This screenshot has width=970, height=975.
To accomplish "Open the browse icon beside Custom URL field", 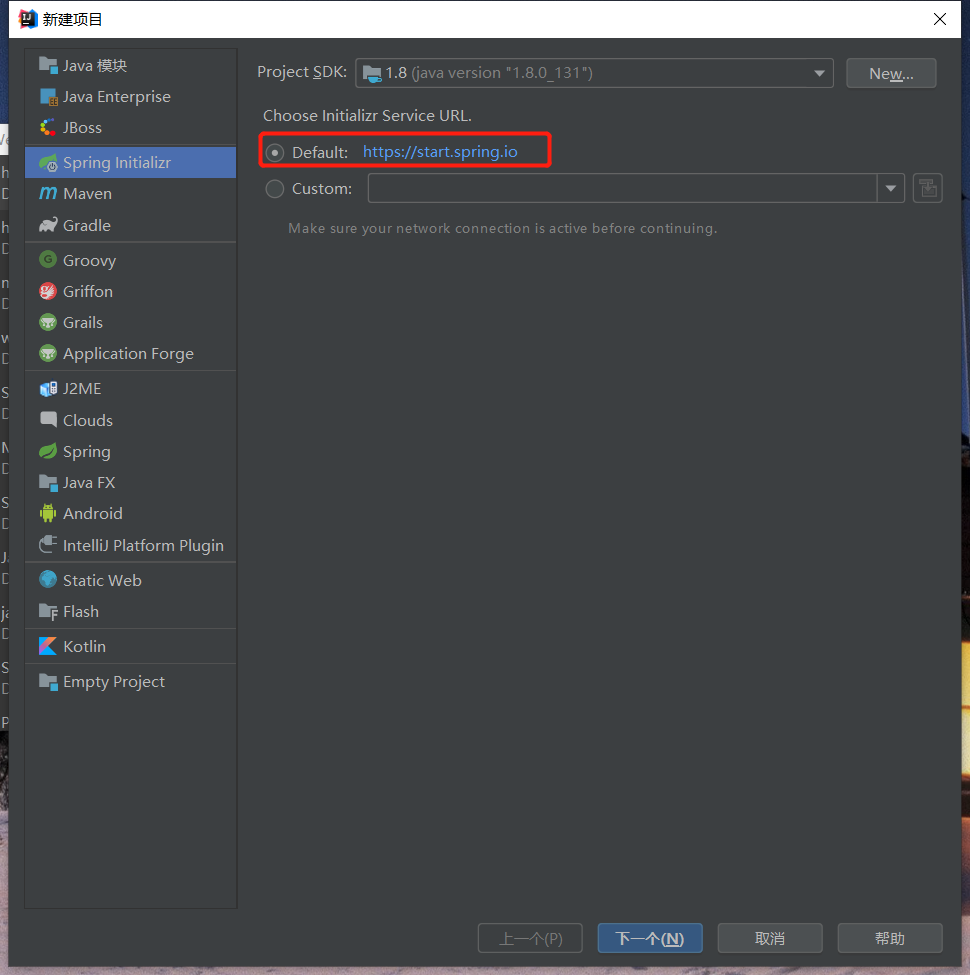I will (x=927, y=188).
